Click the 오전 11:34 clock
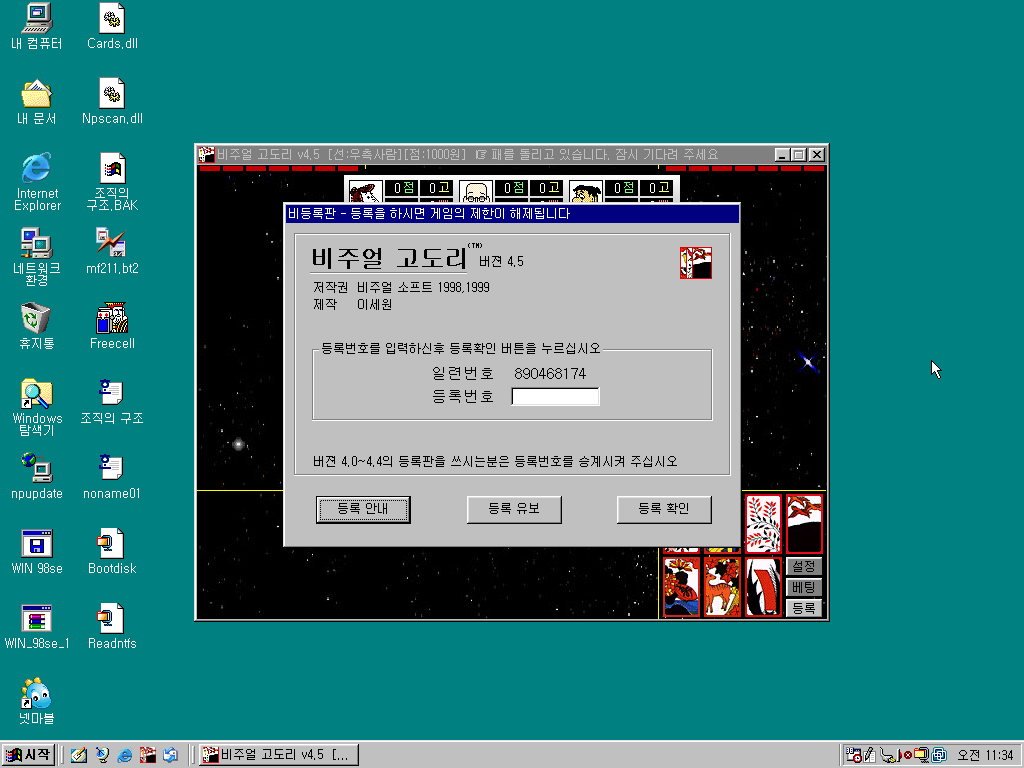 [x=985, y=756]
